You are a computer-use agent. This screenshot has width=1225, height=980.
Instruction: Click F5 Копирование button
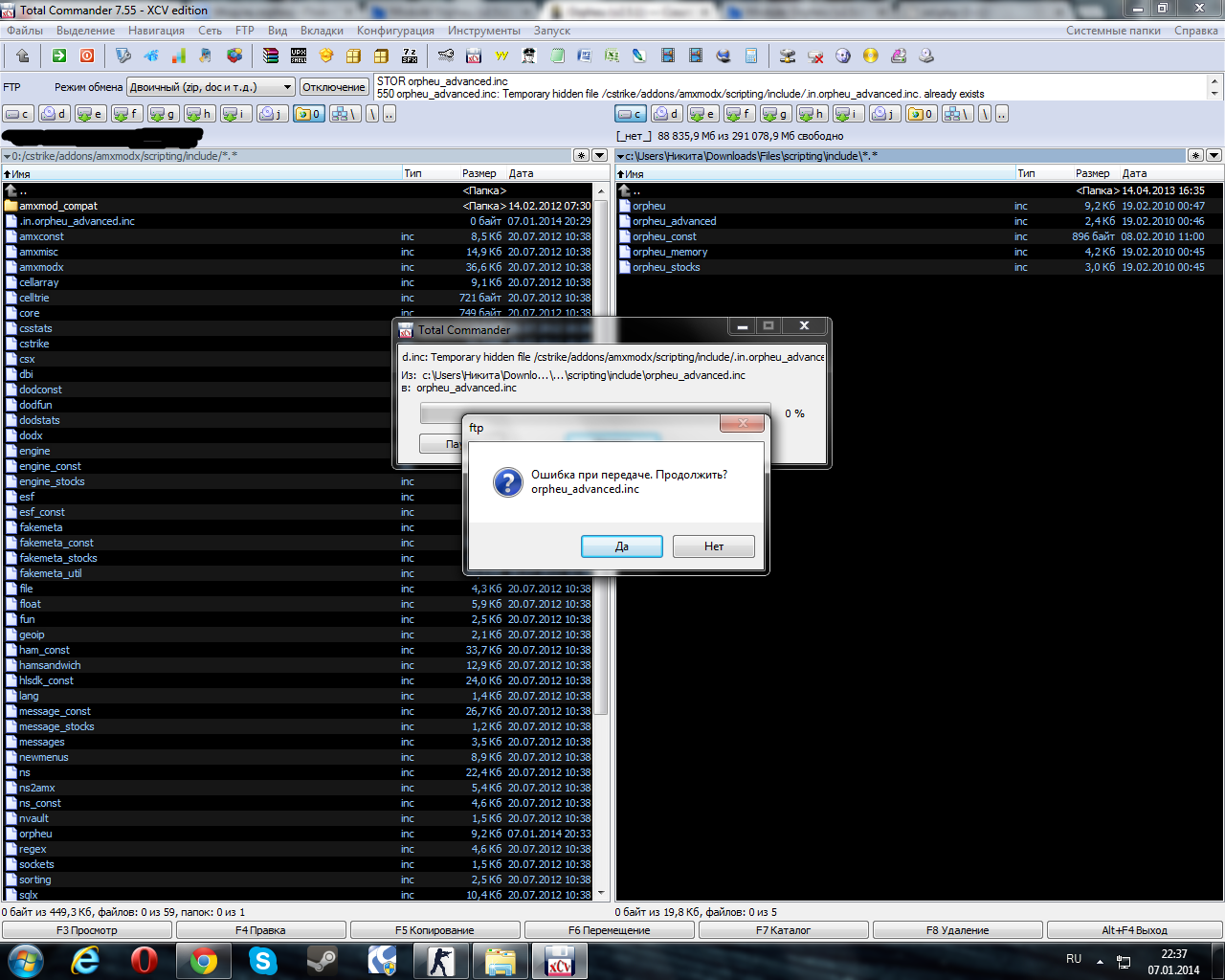(434, 930)
